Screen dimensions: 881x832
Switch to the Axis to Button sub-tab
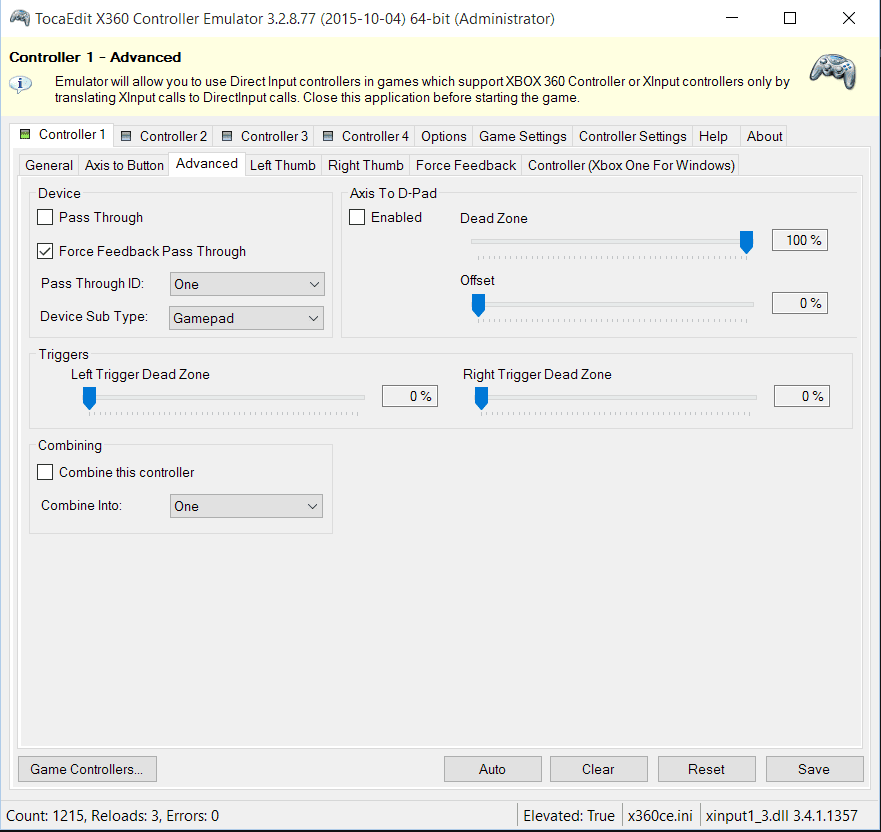124,165
